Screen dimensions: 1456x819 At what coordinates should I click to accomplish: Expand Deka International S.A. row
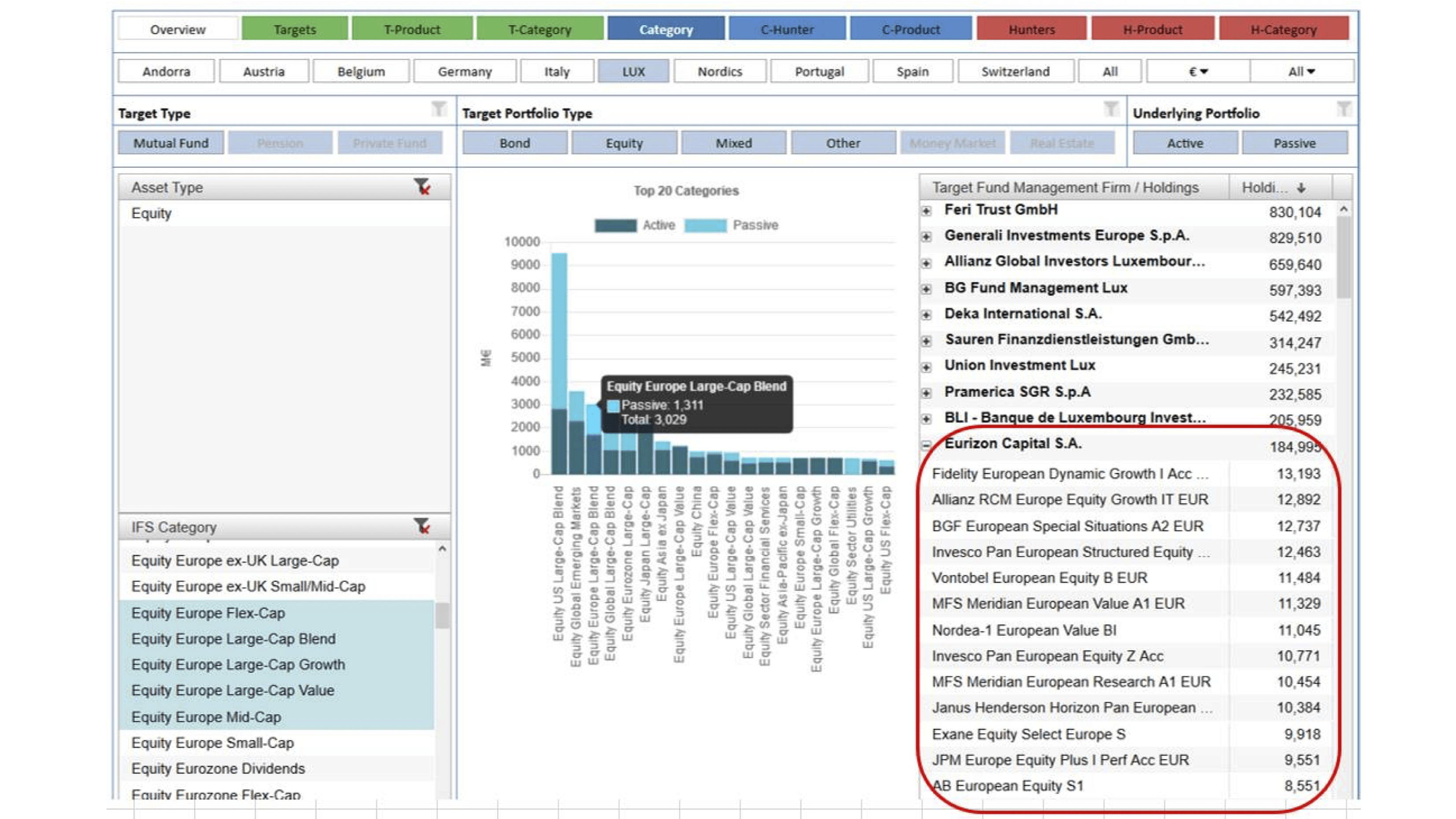click(x=926, y=315)
